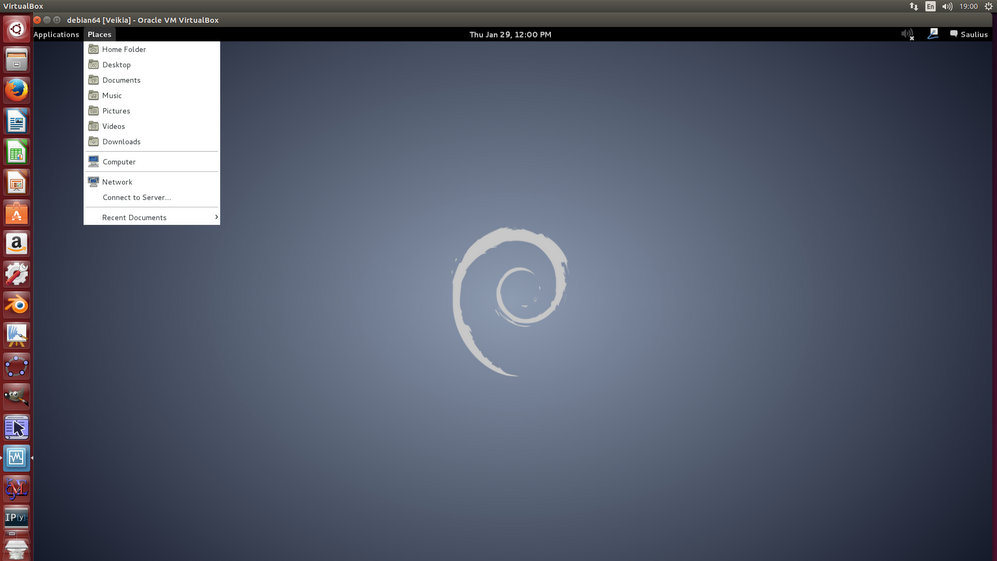Click the Ubuntu Dash home icon
The width and height of the screenshot is (997, 561).
click(x=16, y=30)
